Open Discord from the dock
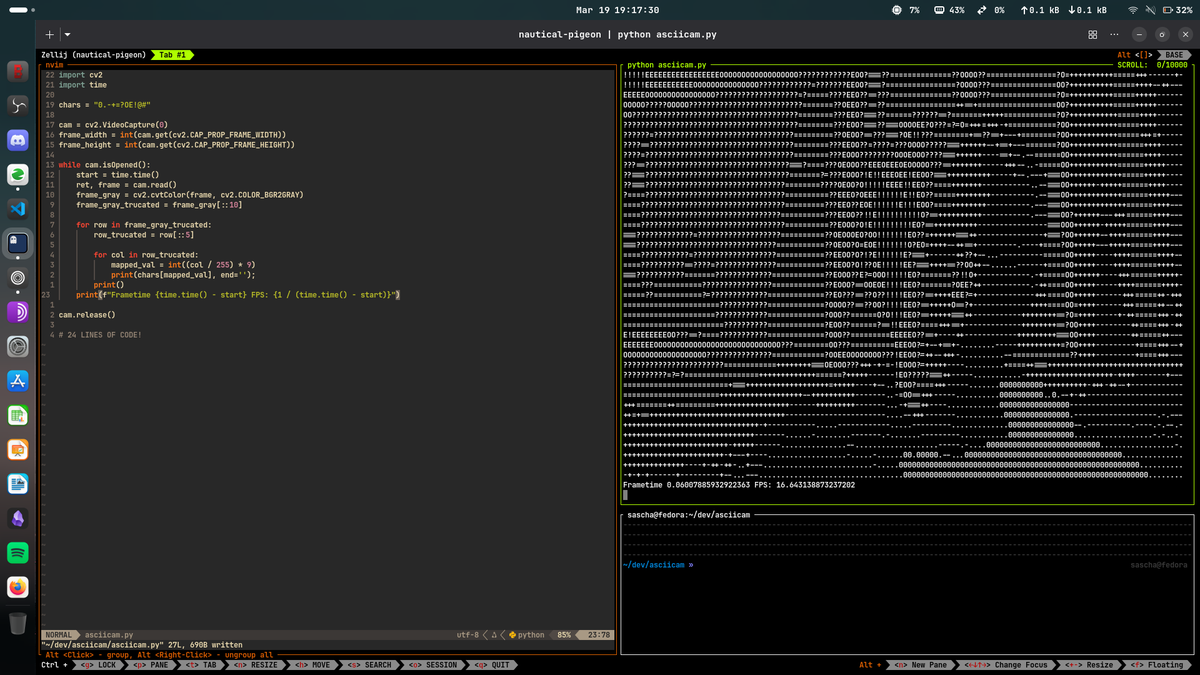Image resolution: width=1200 pixels, height=675 pixels. pyautogui.click(x=18, y=140)
